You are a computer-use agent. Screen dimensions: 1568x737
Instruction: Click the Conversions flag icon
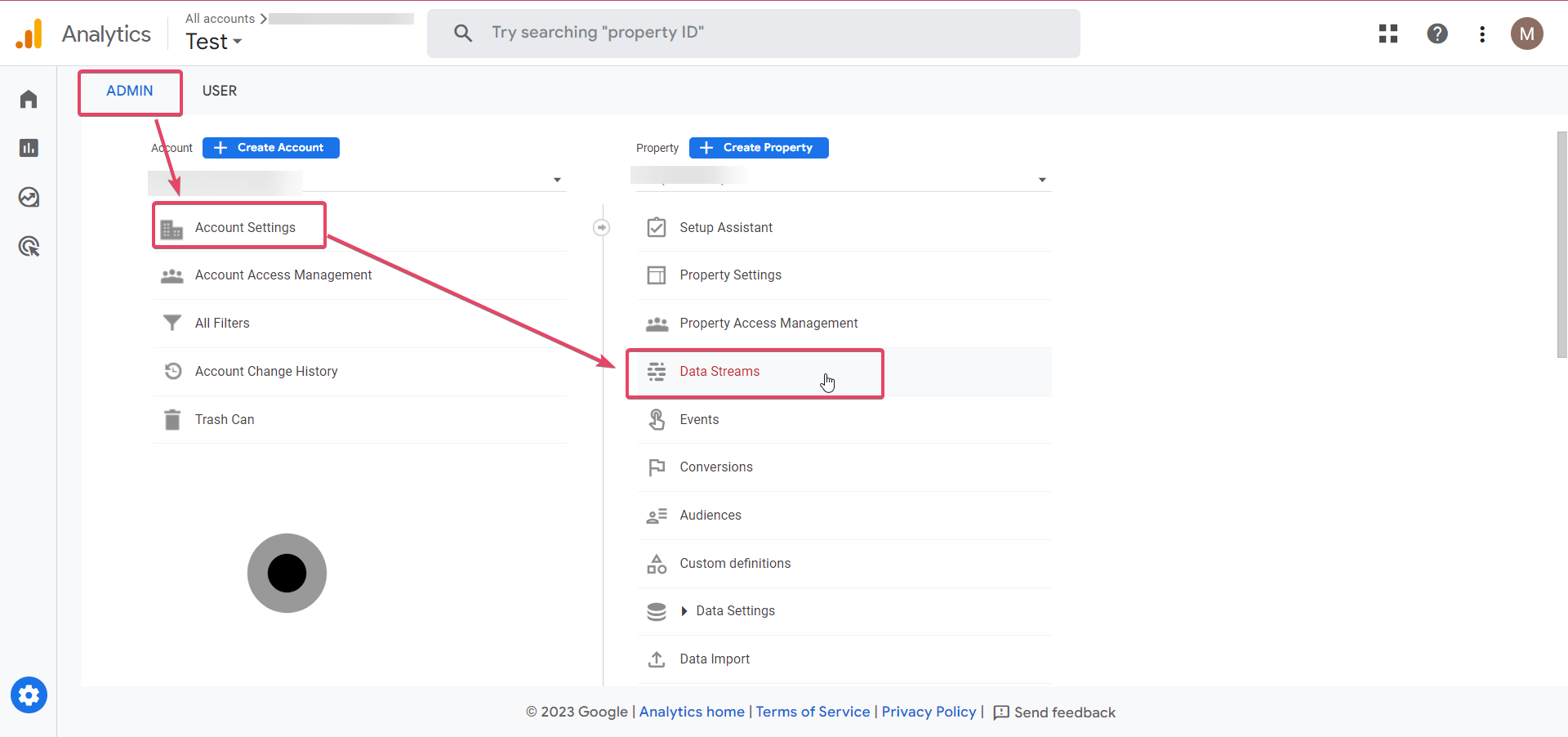coord(657,467)
